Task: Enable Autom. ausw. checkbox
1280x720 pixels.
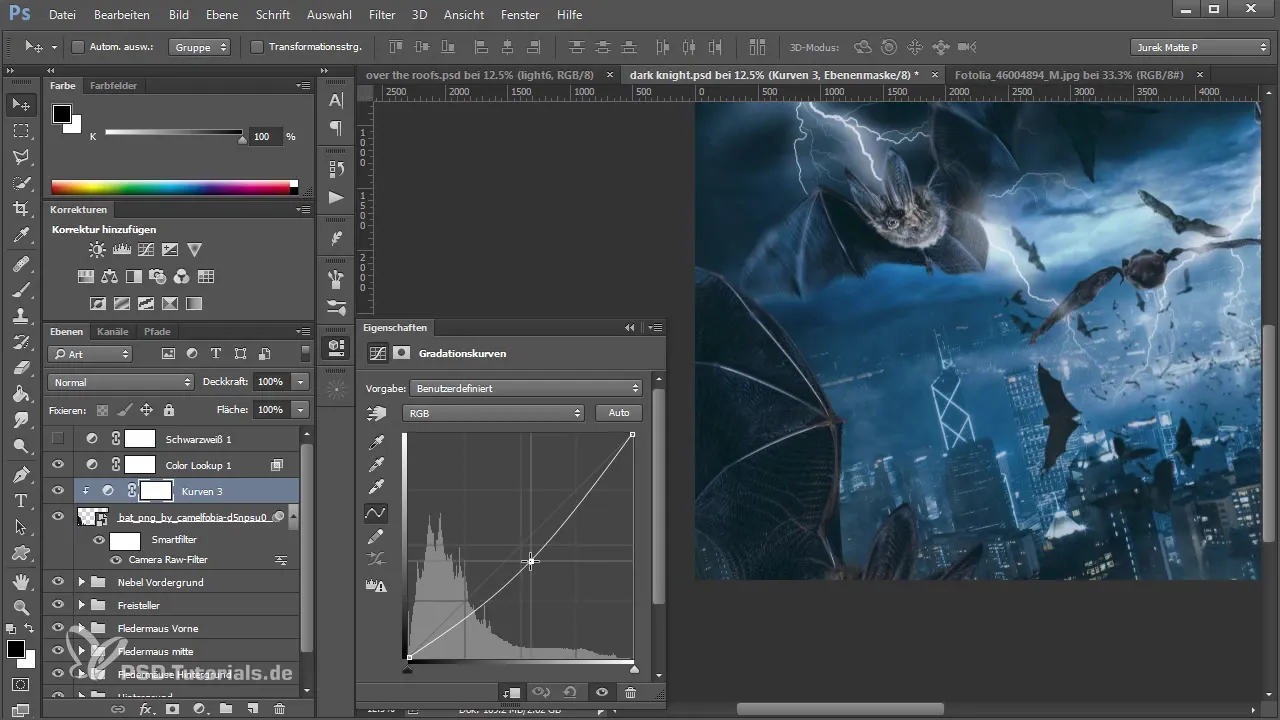Action: [78, 47]
